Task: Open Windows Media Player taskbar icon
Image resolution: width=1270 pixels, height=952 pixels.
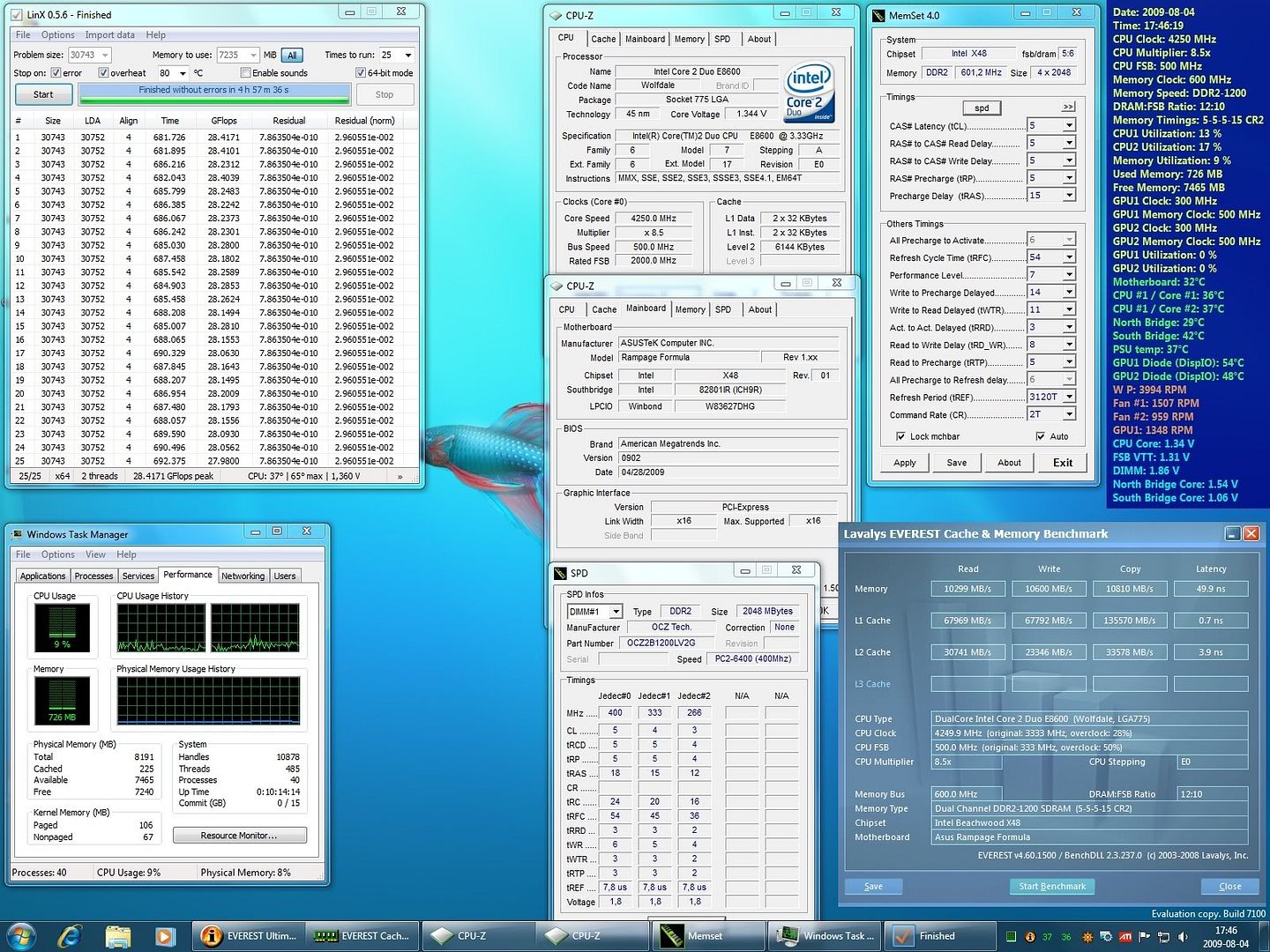Action: [165, 935]
